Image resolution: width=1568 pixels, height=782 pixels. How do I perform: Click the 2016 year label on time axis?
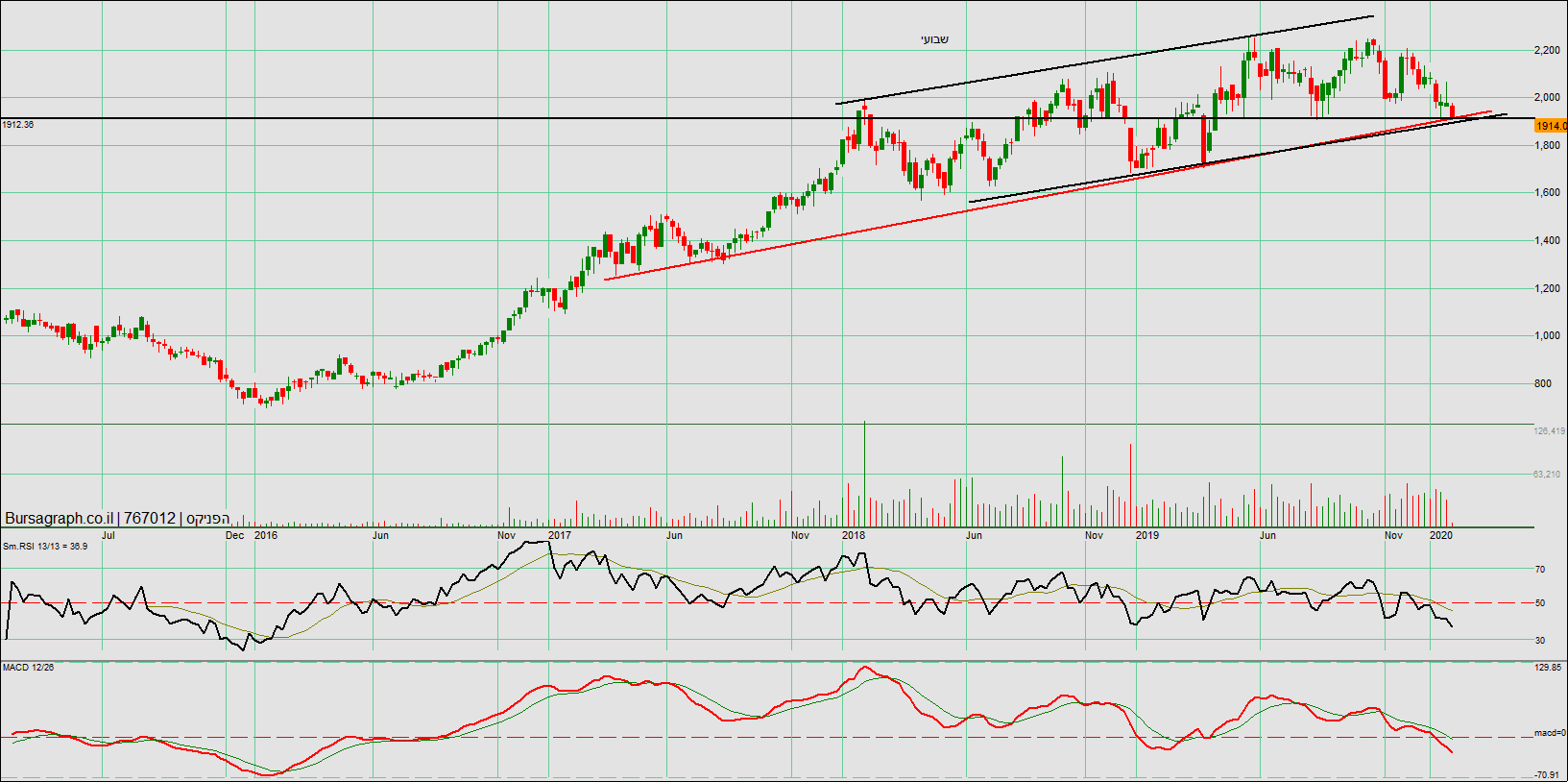(x=266, y=535)
